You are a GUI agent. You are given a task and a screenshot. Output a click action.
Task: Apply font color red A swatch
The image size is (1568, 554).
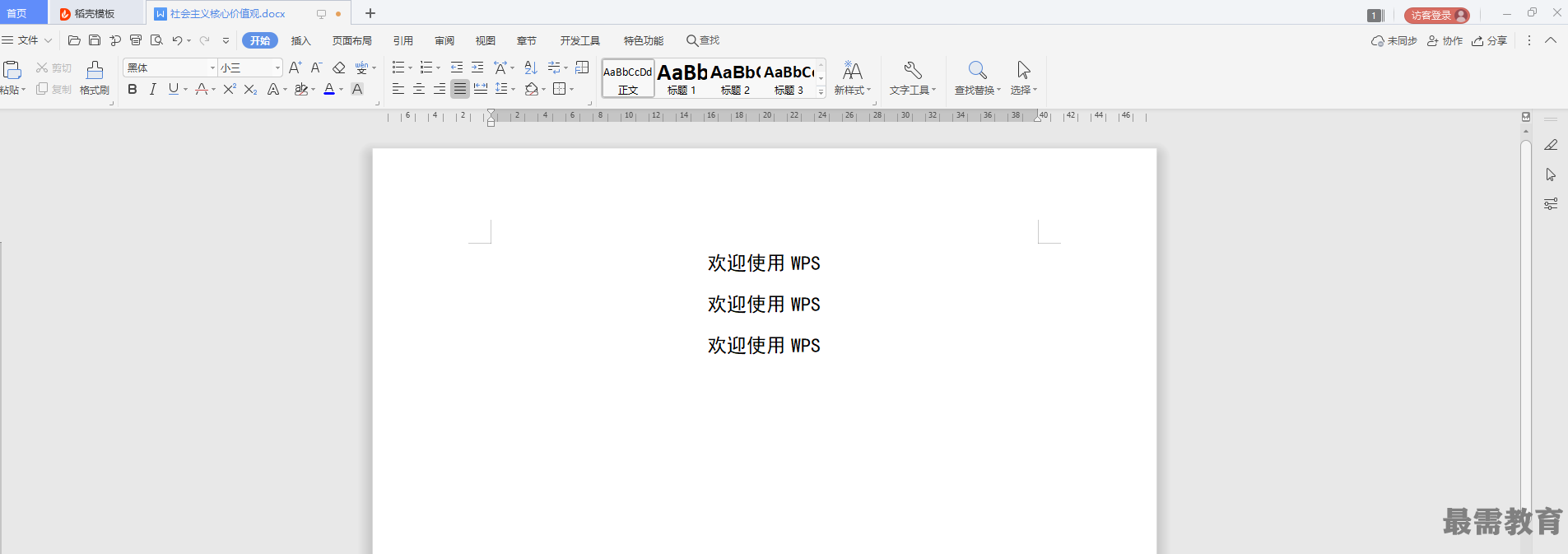coord(329,89)
